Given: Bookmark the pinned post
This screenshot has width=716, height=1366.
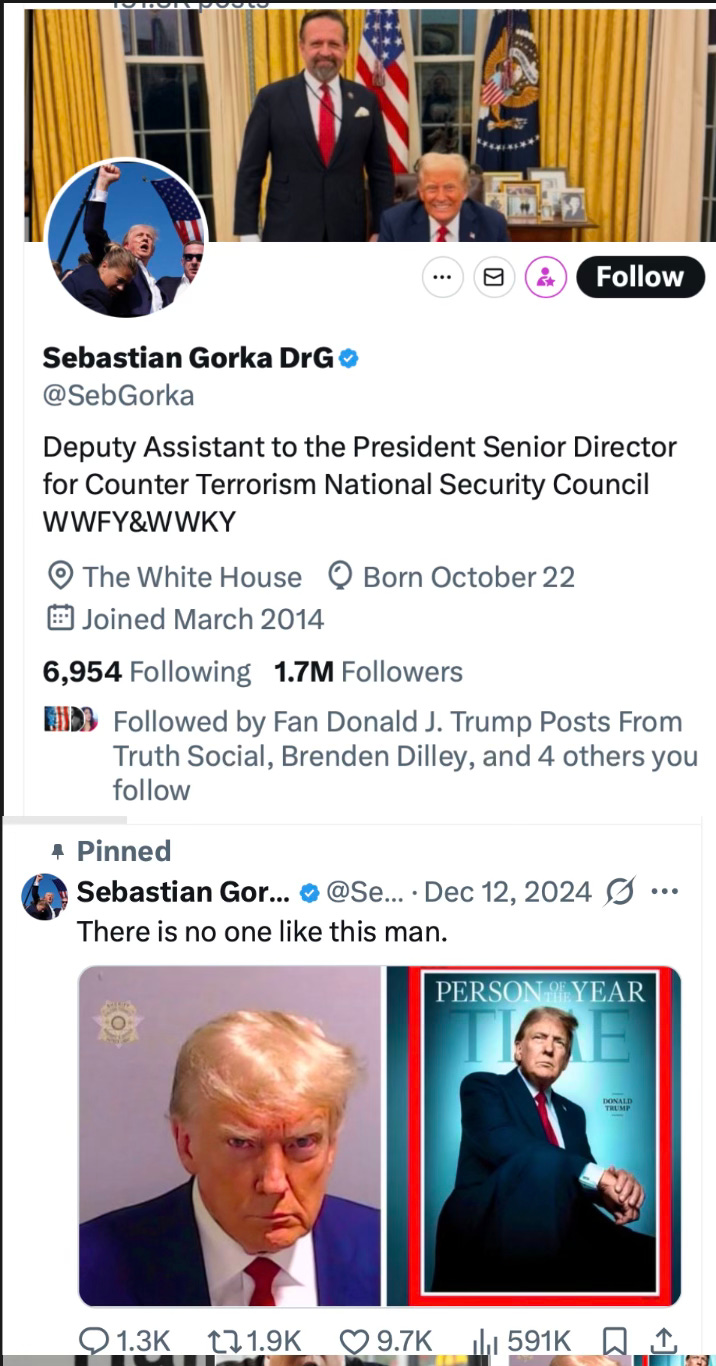Looking at the screenshot, I should tap(617, 1339).
